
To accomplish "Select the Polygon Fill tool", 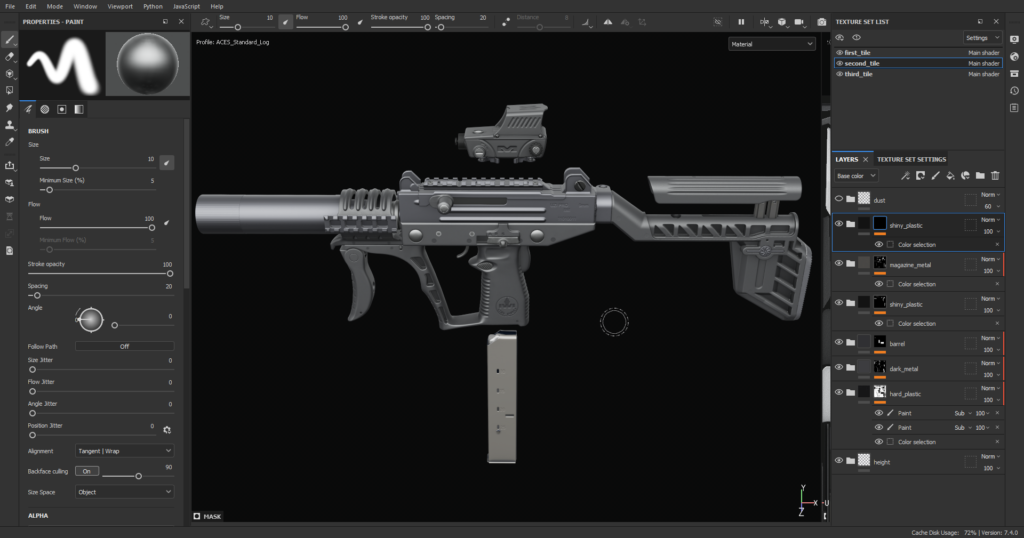I will (x=9, y=91).
